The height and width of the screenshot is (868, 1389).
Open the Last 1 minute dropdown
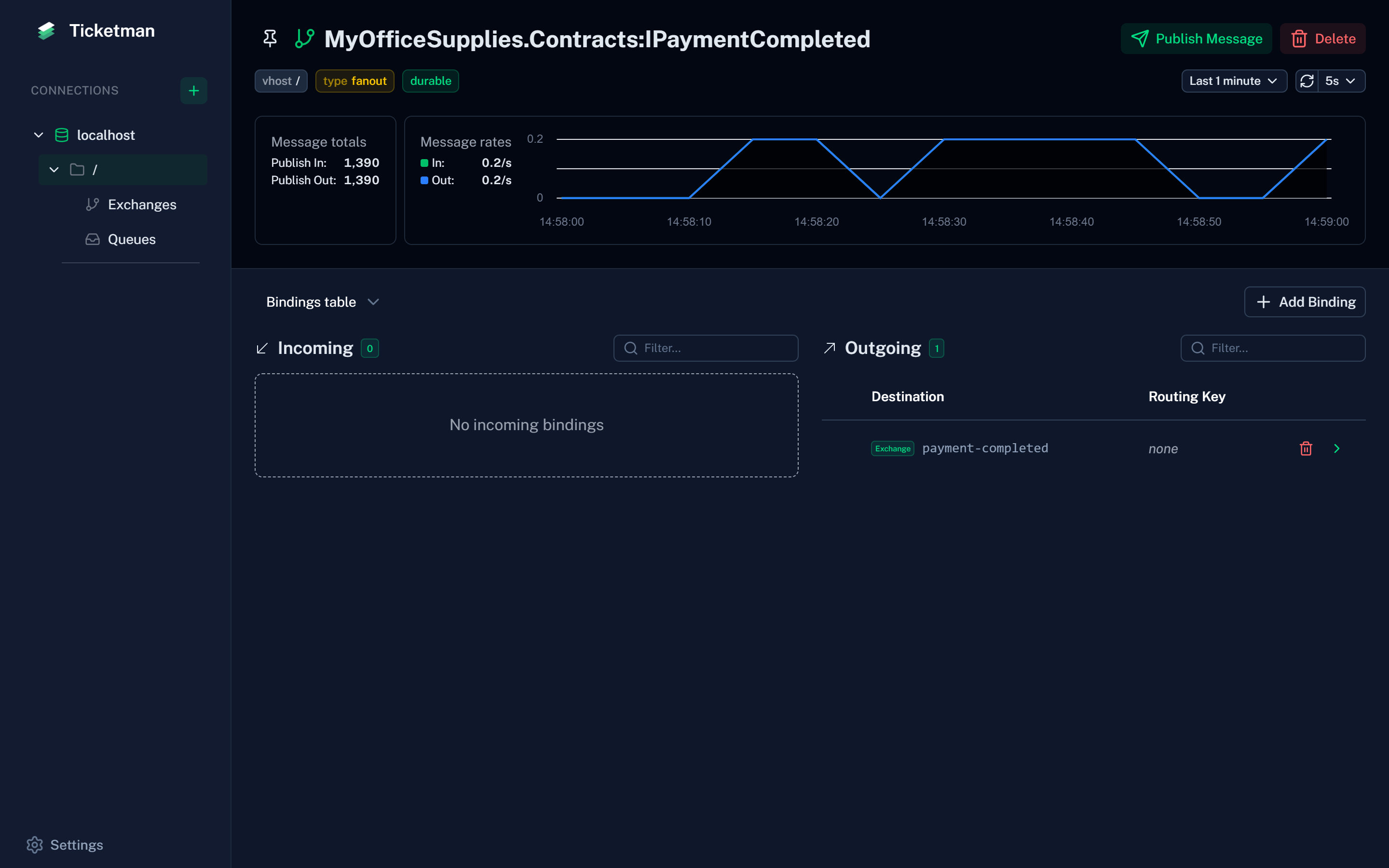click(1233, 81)
